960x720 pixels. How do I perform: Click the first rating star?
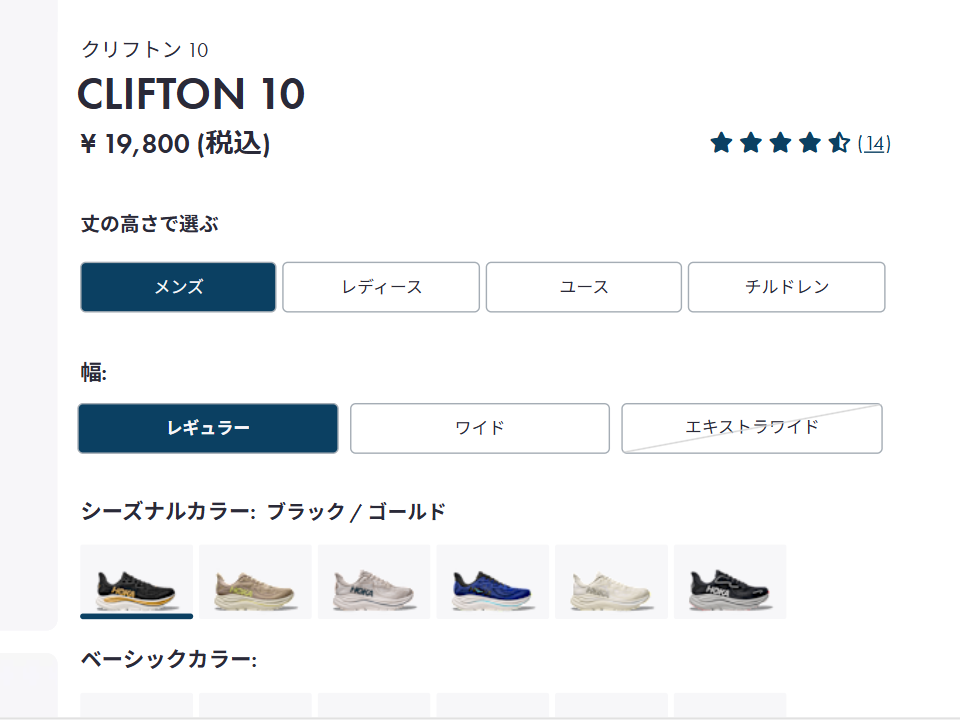721,143
